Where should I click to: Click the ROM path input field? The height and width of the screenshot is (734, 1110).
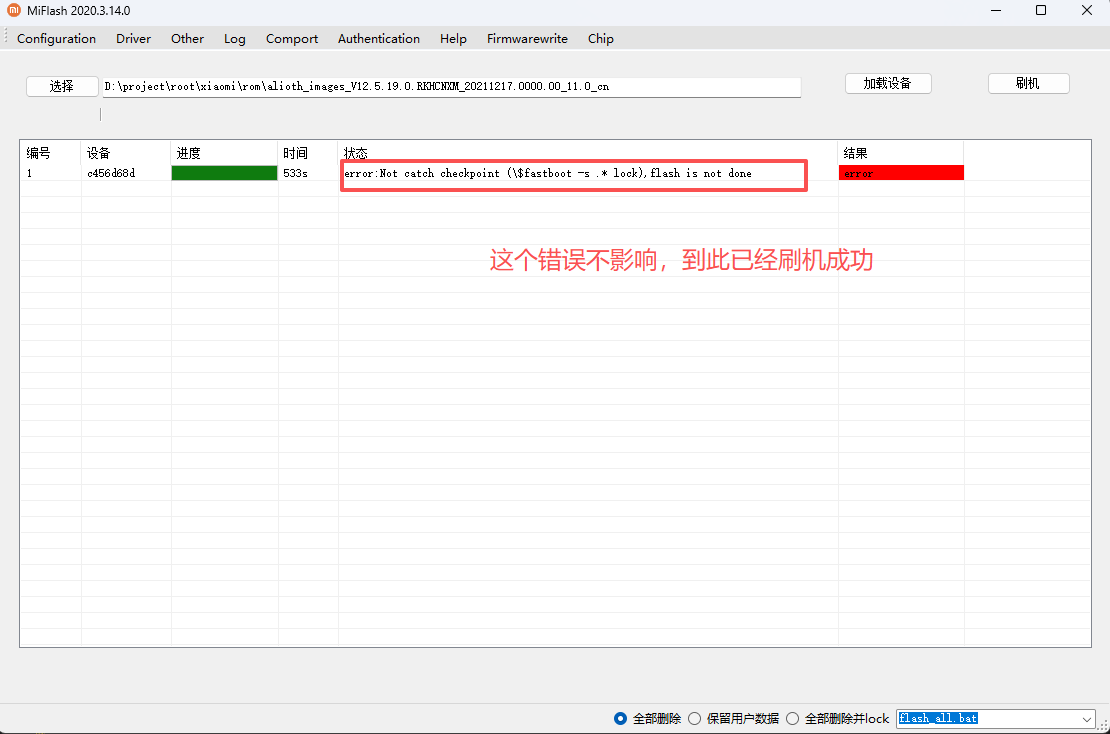(x=452, y=87)
